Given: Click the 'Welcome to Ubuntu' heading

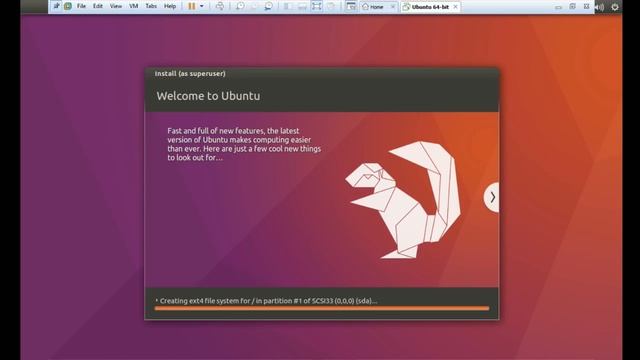Looking at the screenshot, I should point(208,96).
